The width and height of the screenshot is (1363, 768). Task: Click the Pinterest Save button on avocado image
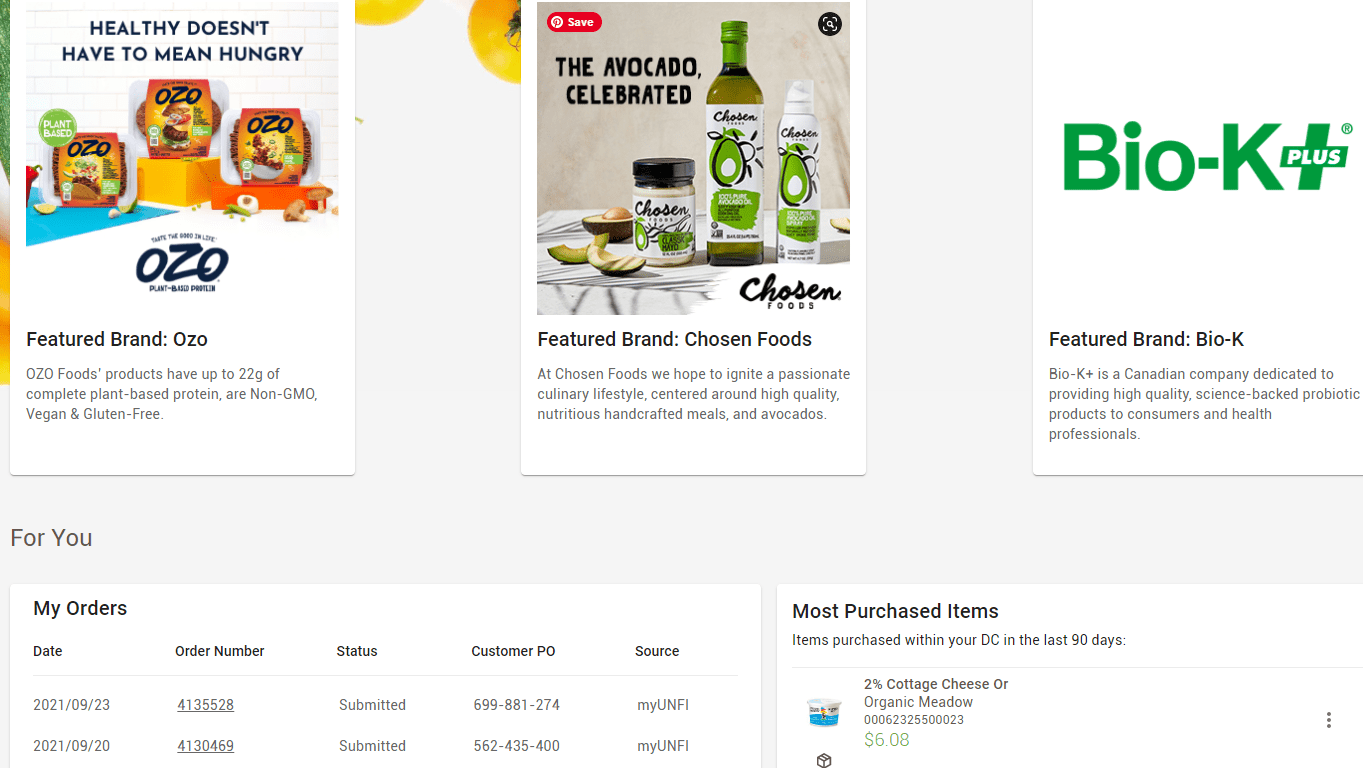[574, 22]
